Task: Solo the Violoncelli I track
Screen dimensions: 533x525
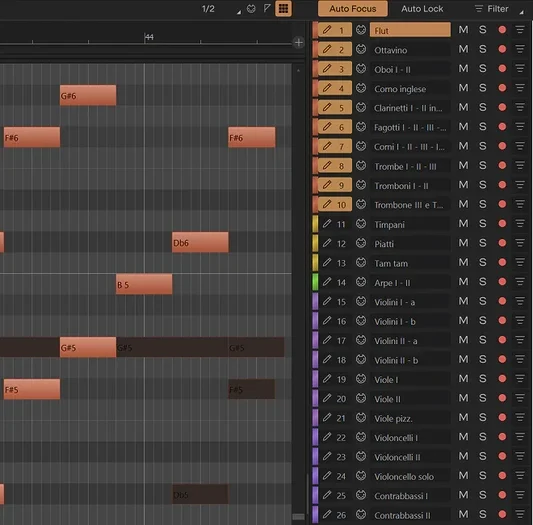Action: click(x=482, y=437)
